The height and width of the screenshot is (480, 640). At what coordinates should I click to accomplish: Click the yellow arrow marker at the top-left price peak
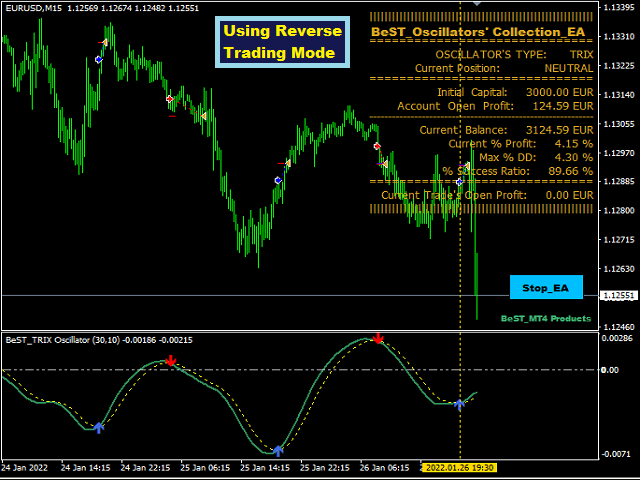pos(104,43)
